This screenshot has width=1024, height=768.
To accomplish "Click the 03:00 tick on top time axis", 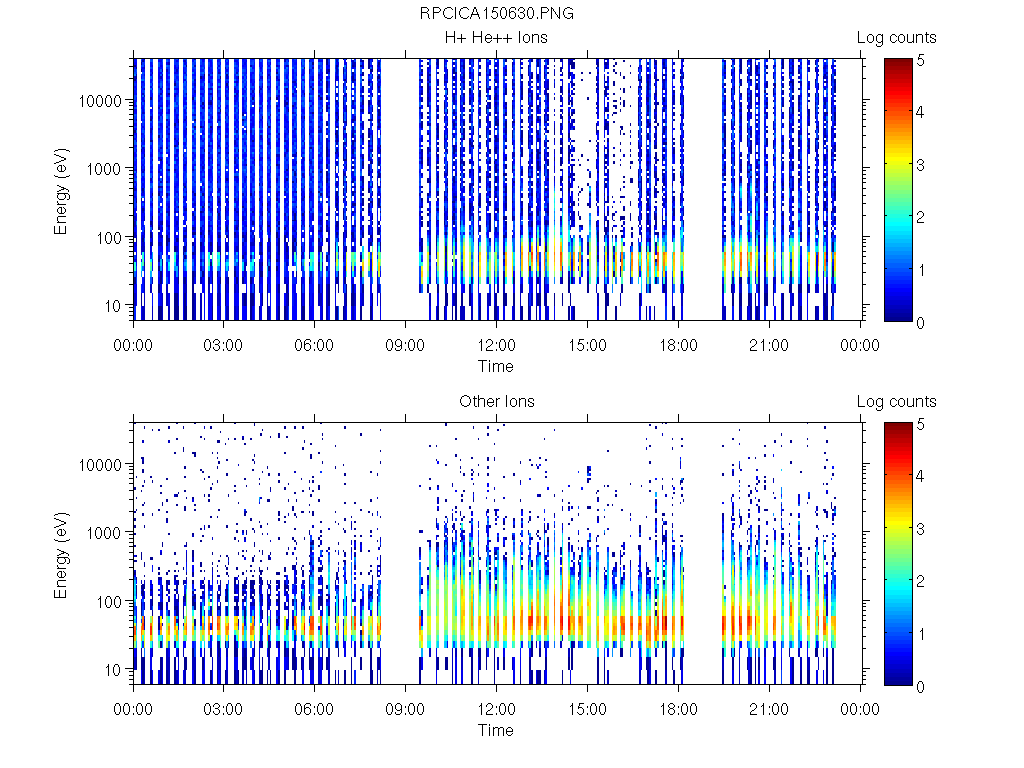I will tap(224, 346).
